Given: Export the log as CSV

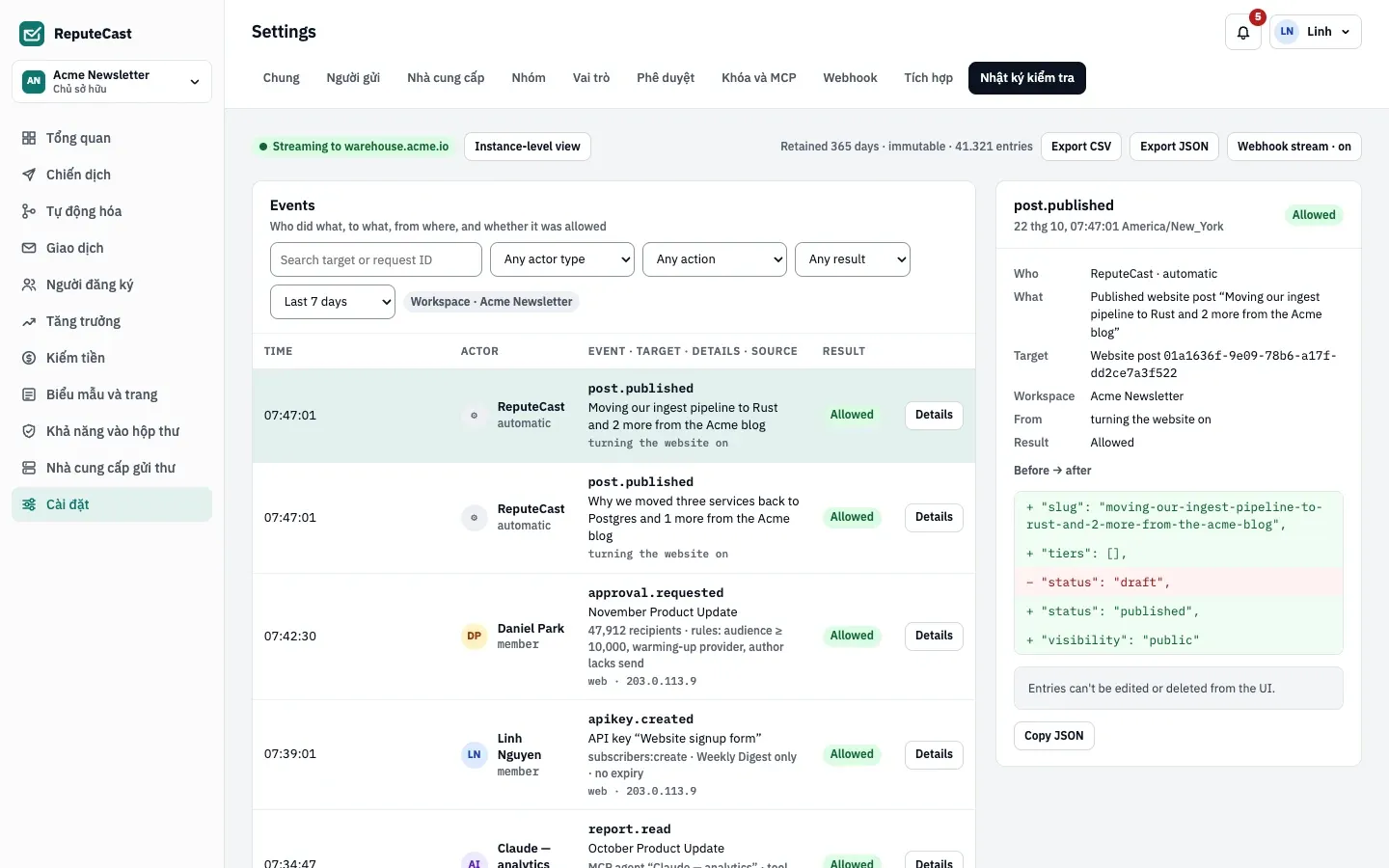Looking at the screenshot, I should 1081,147.
